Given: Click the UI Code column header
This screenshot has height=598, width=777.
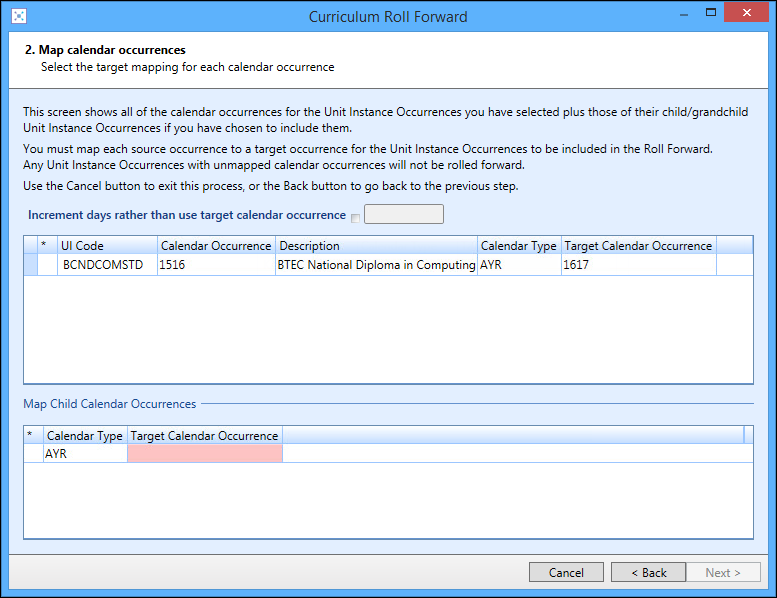Looking at the screenshot, I should (x=107, y=245).
